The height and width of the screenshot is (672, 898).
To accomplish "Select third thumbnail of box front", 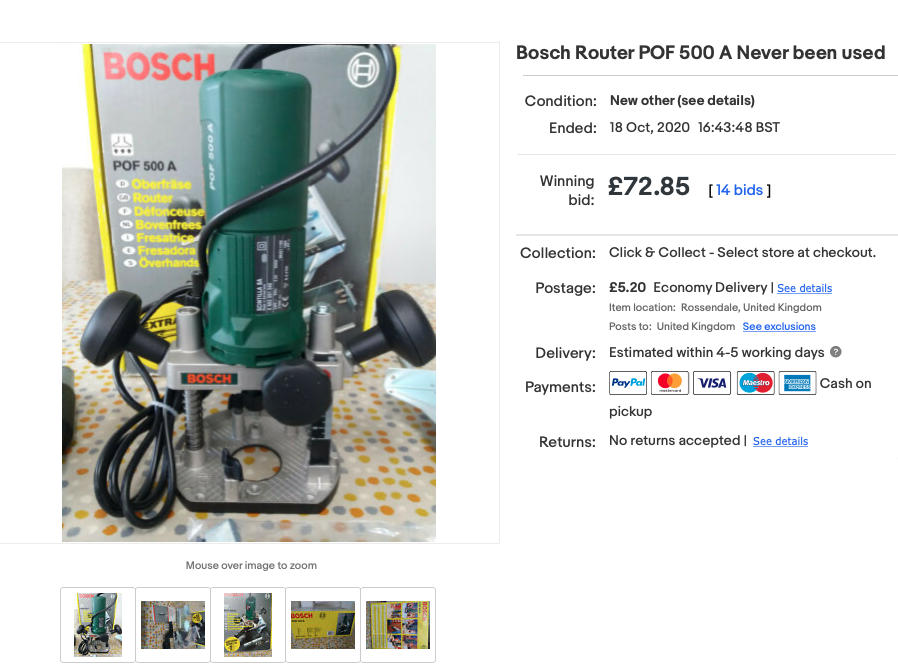I will (248, 625).
